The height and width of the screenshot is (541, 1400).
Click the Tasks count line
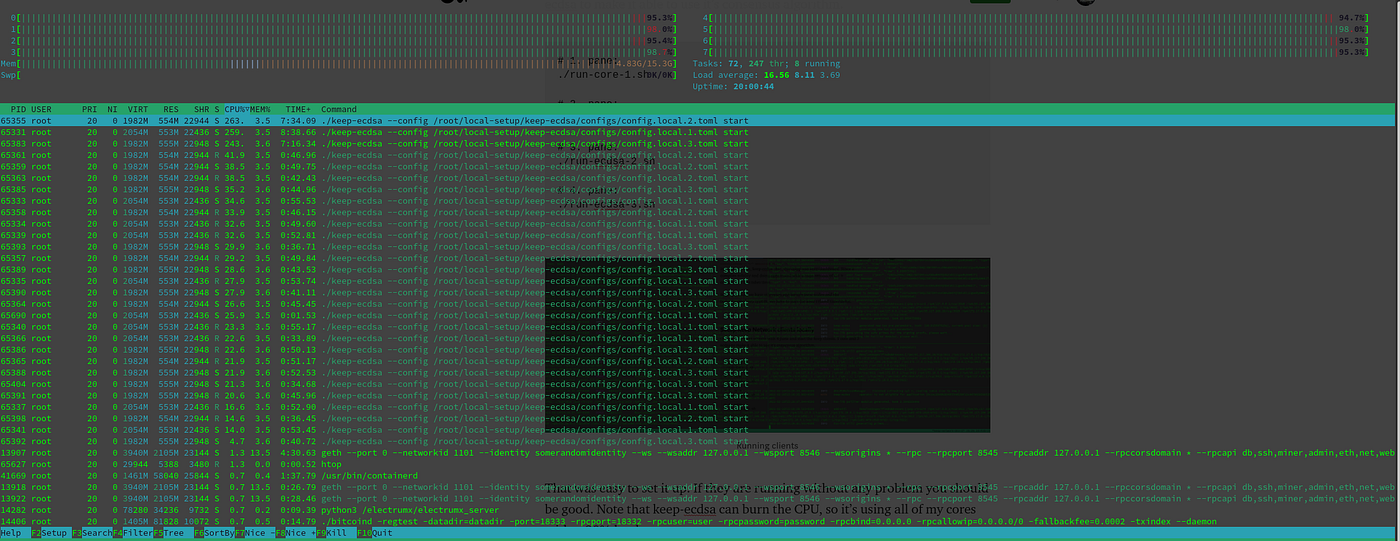tap(766, 63)
